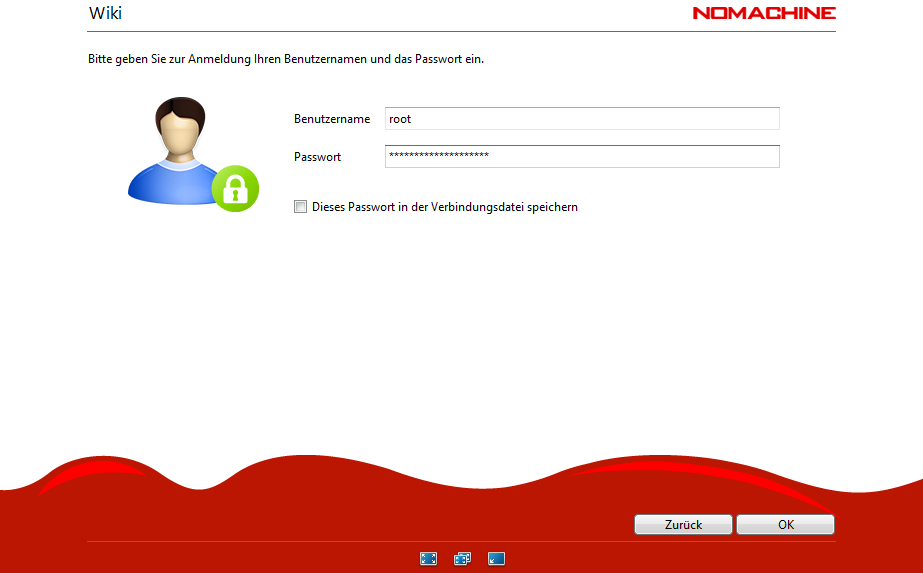
Task: Click the fullscreen icon in bottom bar
Action: [x=428, y=559]
